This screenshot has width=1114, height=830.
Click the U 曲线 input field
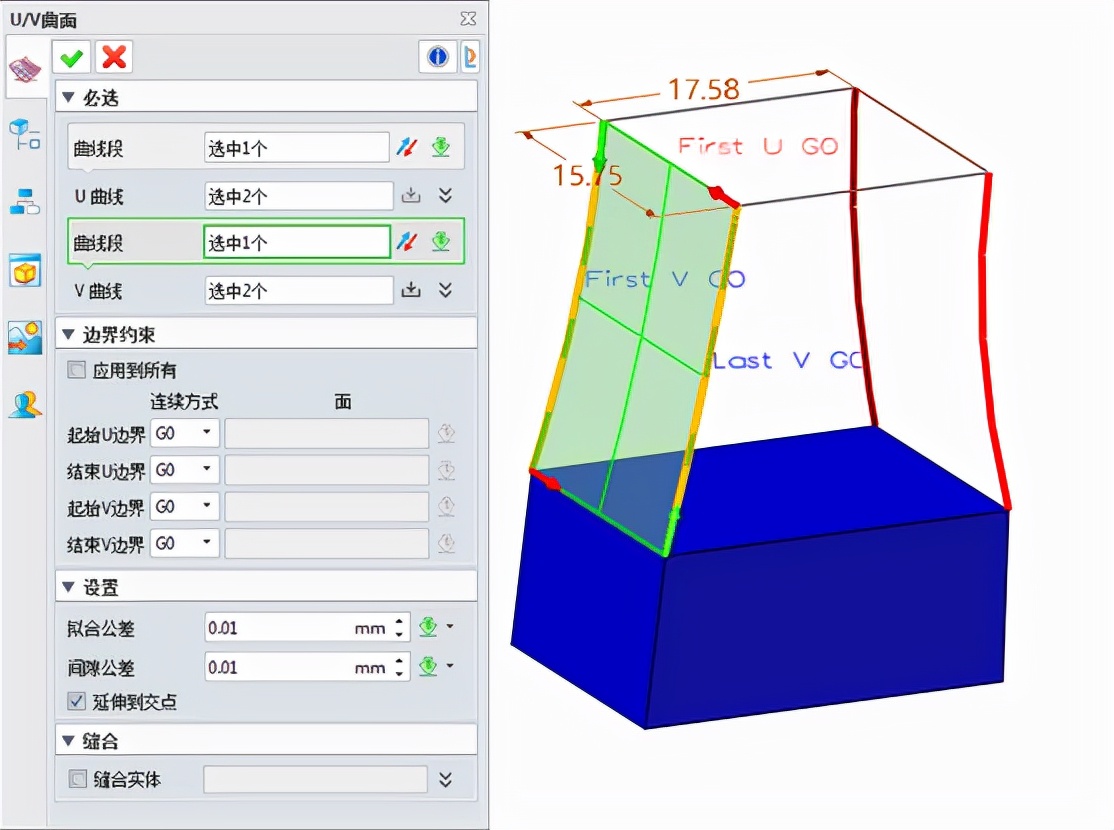299,195
